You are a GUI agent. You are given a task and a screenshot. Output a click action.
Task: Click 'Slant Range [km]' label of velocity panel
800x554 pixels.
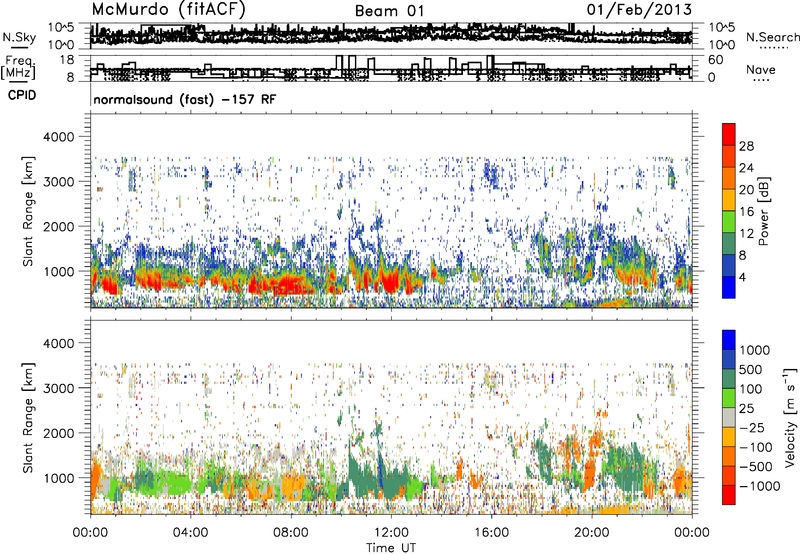28,417
